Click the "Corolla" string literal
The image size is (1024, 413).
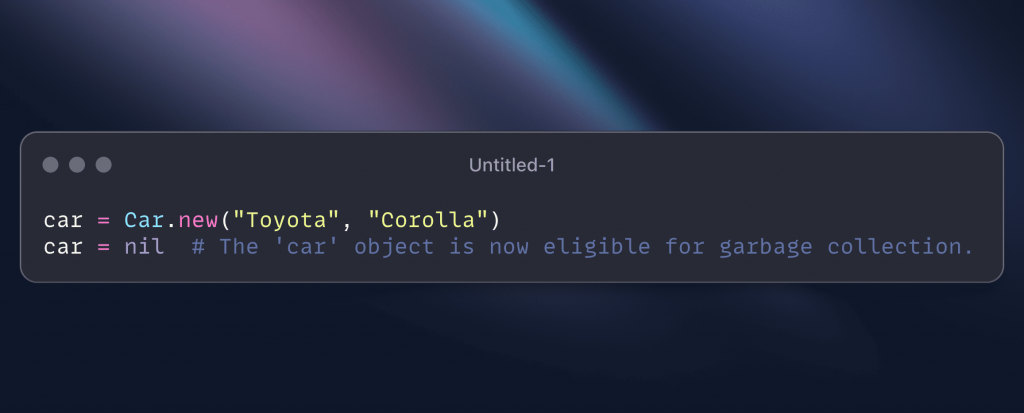click(x=428, y=220)
